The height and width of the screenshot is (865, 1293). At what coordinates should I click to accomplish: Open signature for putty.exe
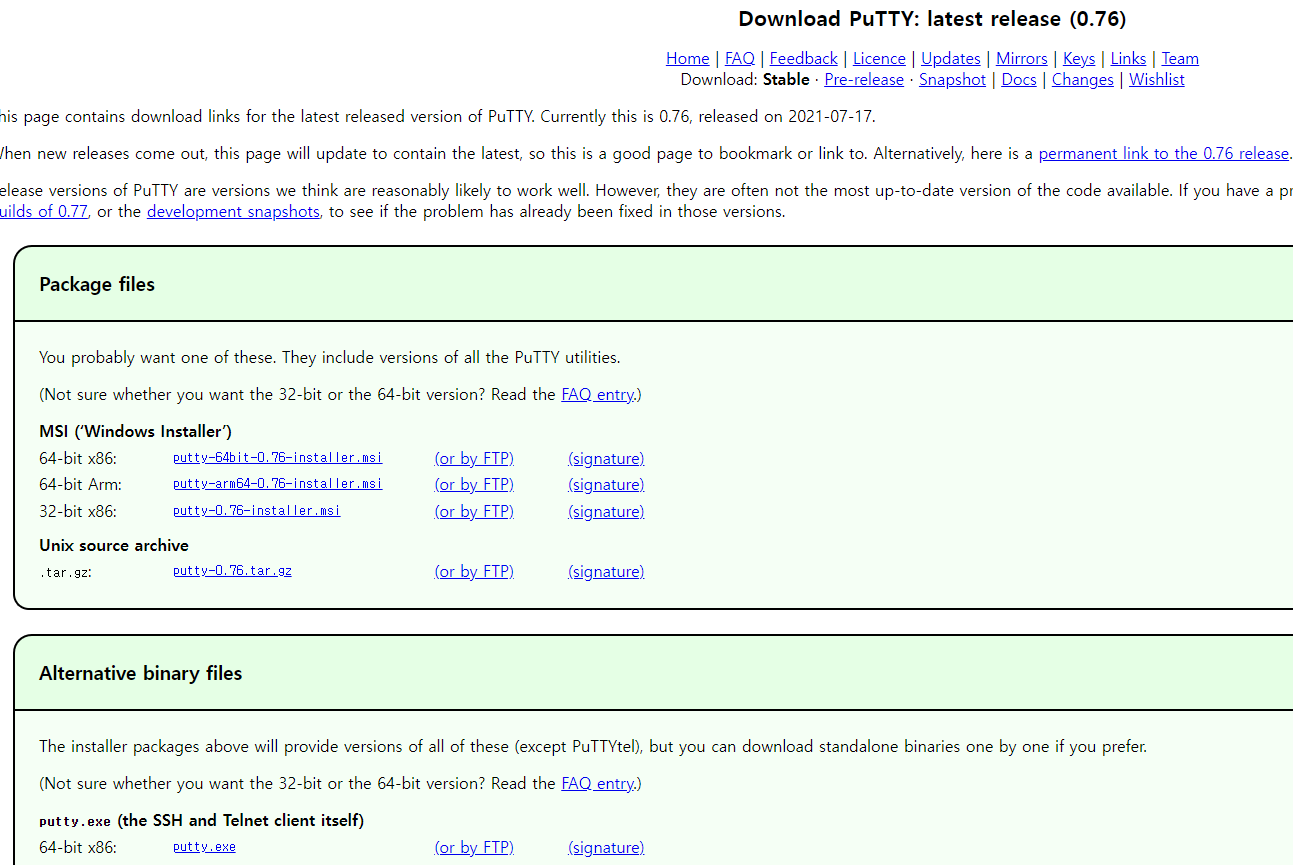pos(606,847)
